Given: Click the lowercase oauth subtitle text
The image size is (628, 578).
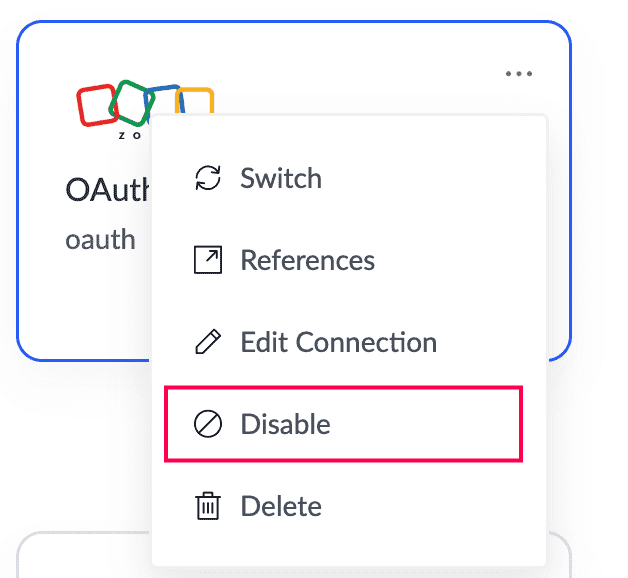Looking at the screenshot, I should tap(100, 240).
